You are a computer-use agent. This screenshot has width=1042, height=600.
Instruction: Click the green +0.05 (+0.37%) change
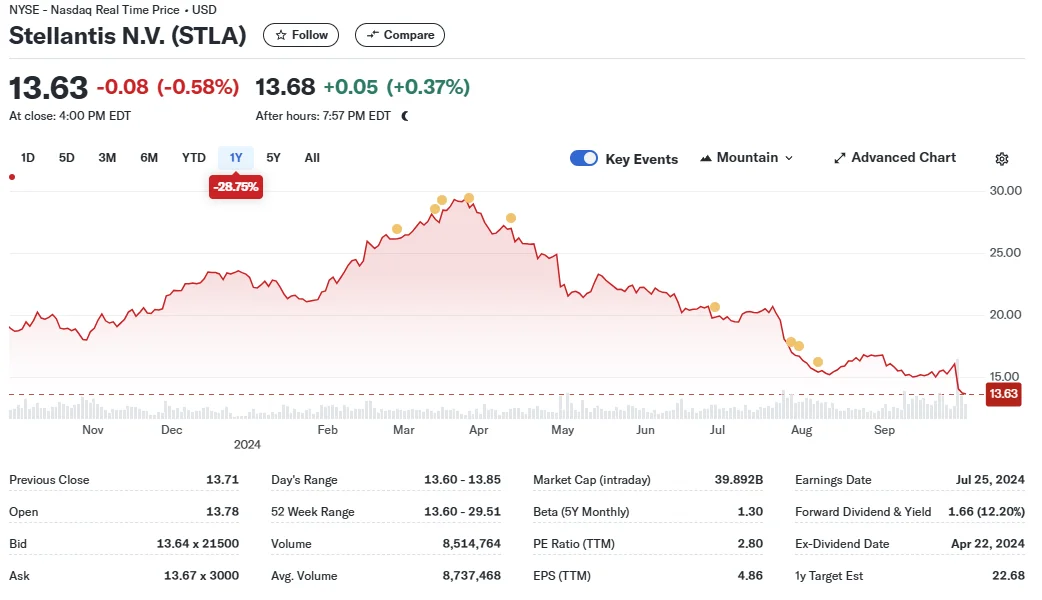tap(397, 86)
